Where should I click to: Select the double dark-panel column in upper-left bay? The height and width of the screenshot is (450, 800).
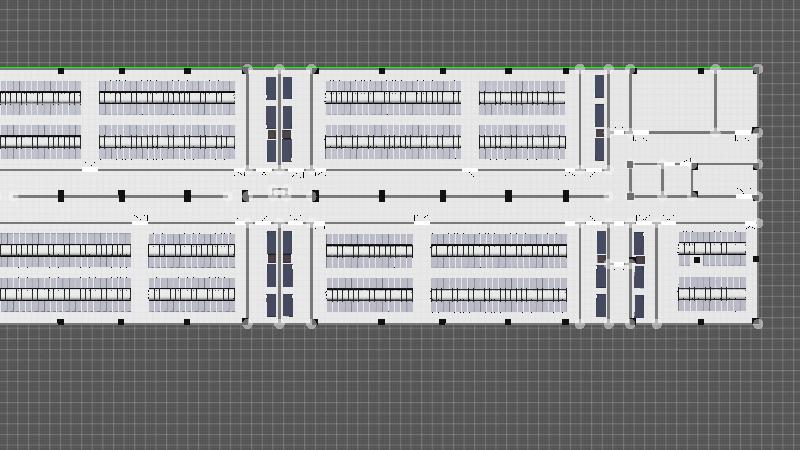pyautogui.click(x=279, y=115)
